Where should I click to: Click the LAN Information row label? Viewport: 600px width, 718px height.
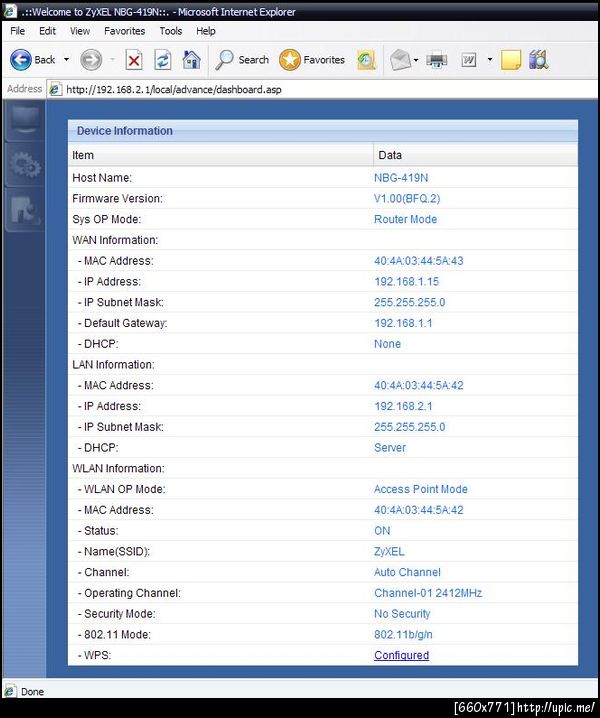point(113,365)
